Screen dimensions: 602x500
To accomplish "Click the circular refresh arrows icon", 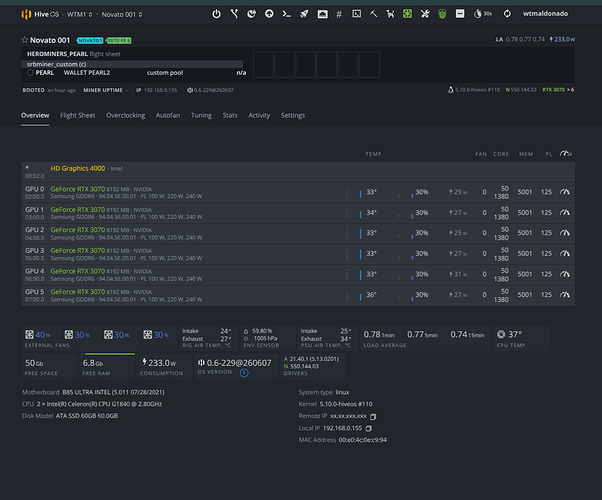I will (507, 14).
